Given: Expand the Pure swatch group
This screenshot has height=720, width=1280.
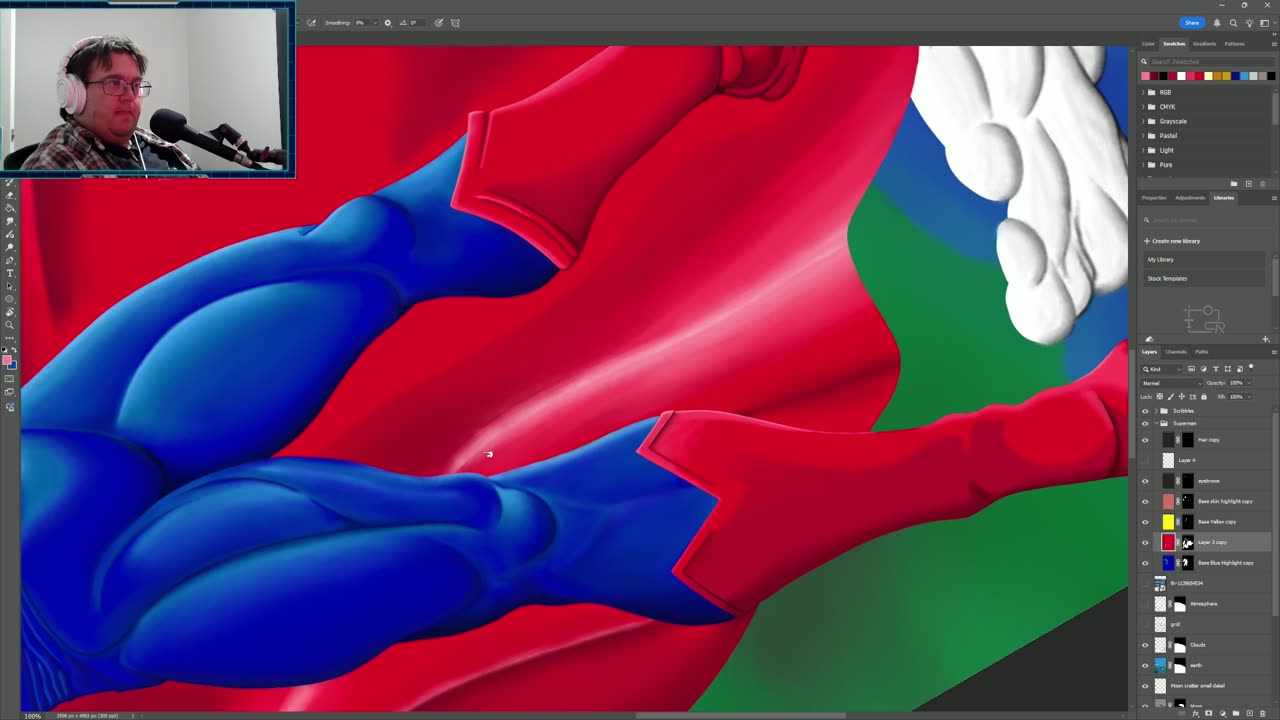Looking at the screenshot, I should pyautogui.click(x=1143, y=165).
